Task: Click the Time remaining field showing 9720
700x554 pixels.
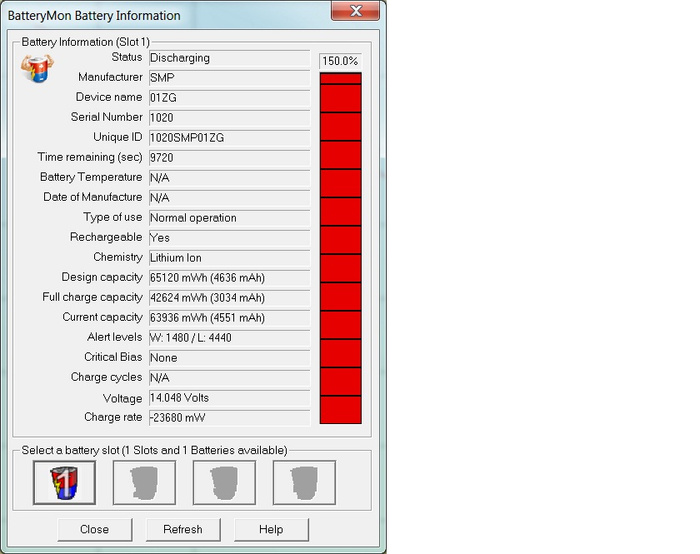Action: click(228, 158)
